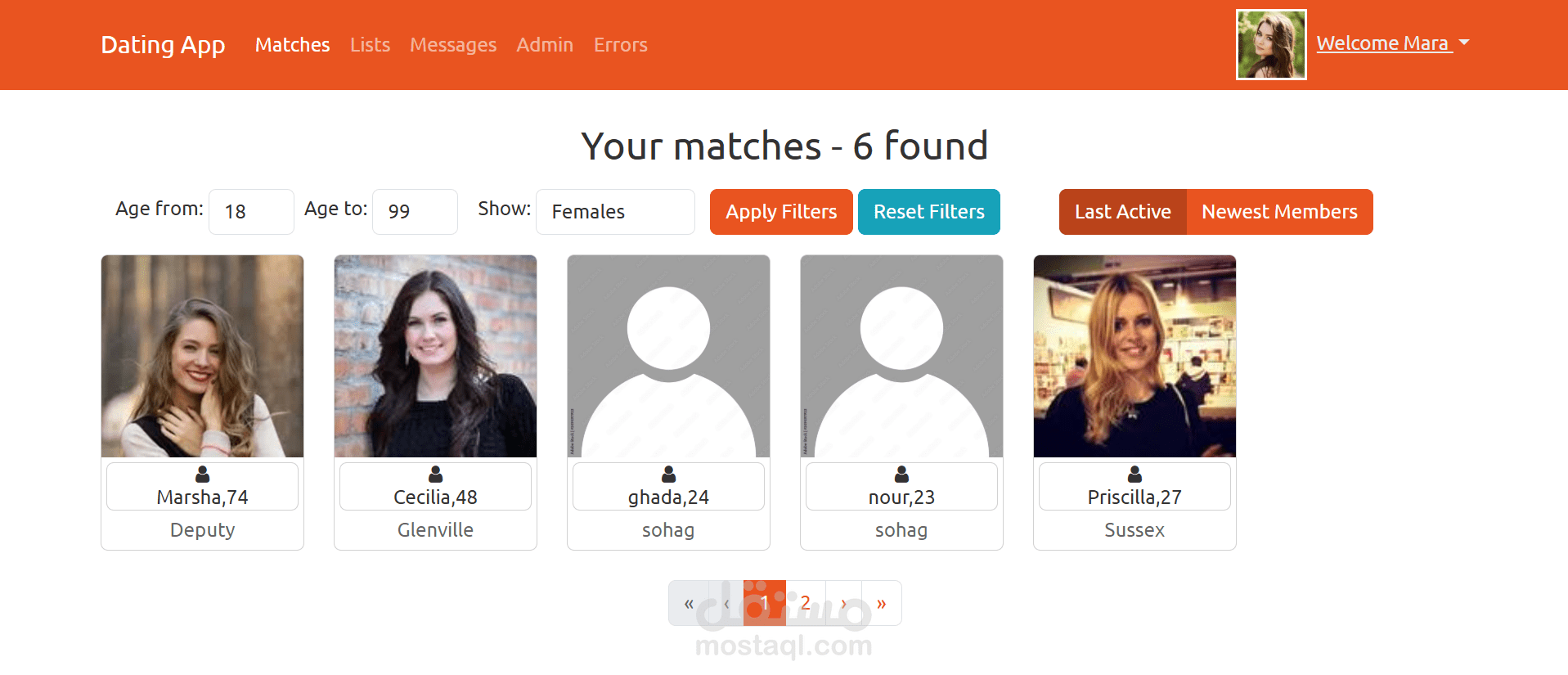Open the Lists nav tab
Screen dimensions: 1568x675
370,45
